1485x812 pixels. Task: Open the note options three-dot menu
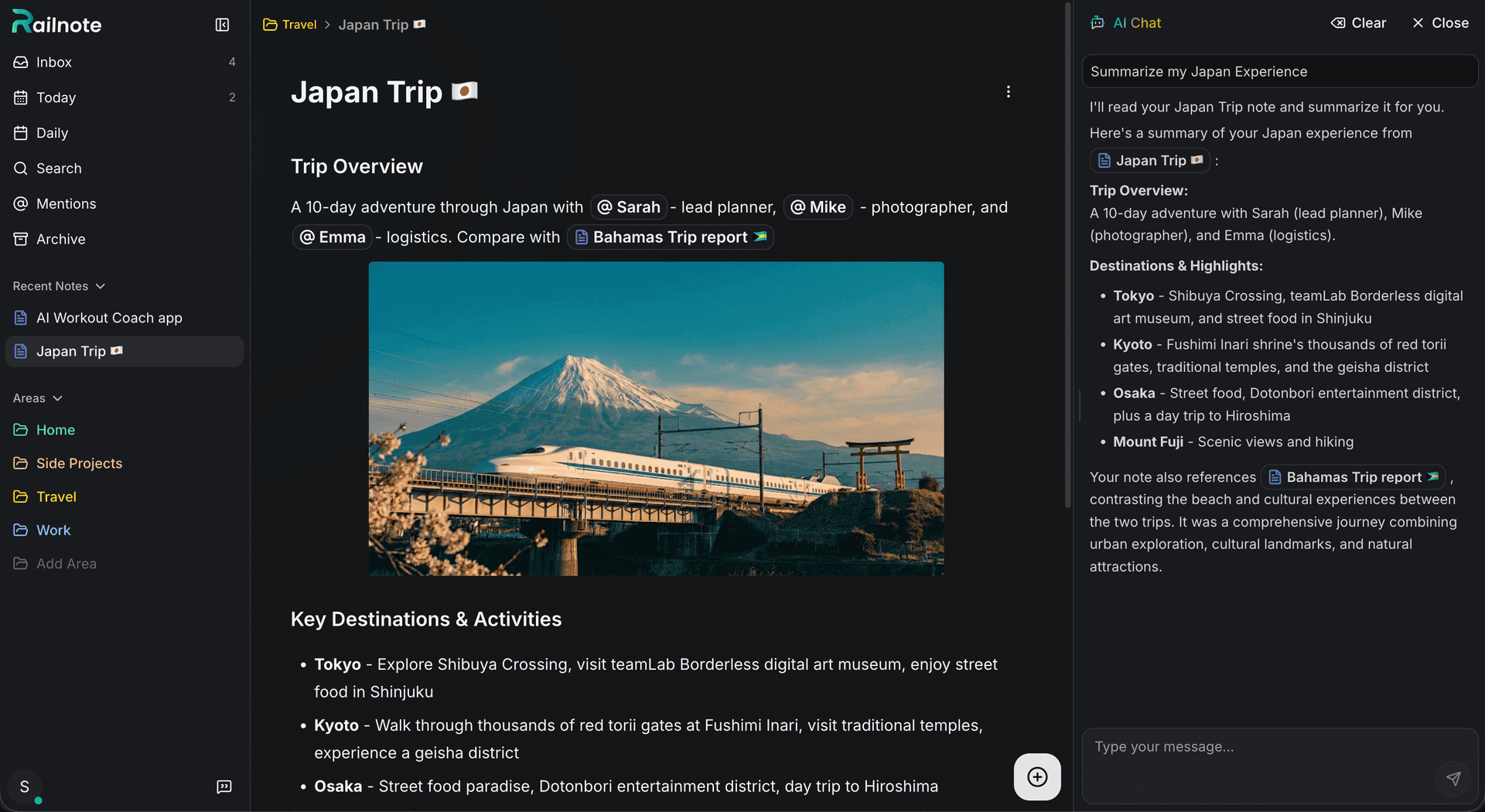click(1008, 91)
